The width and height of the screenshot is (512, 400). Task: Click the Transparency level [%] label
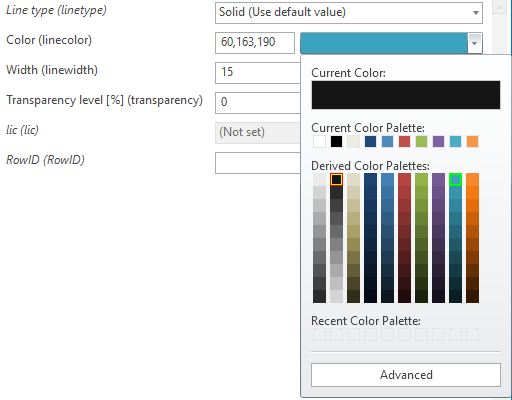point(104,100)
